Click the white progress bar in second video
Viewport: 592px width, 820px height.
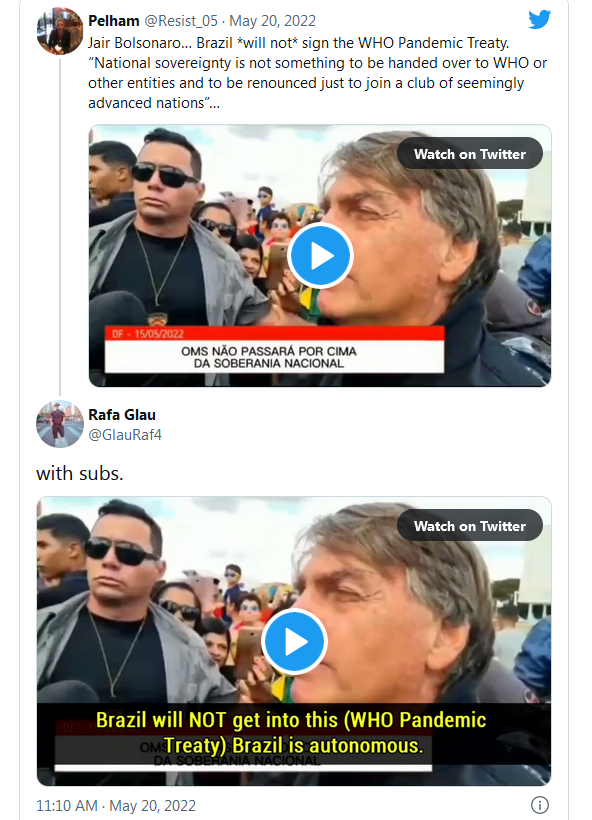click(243, 768)
